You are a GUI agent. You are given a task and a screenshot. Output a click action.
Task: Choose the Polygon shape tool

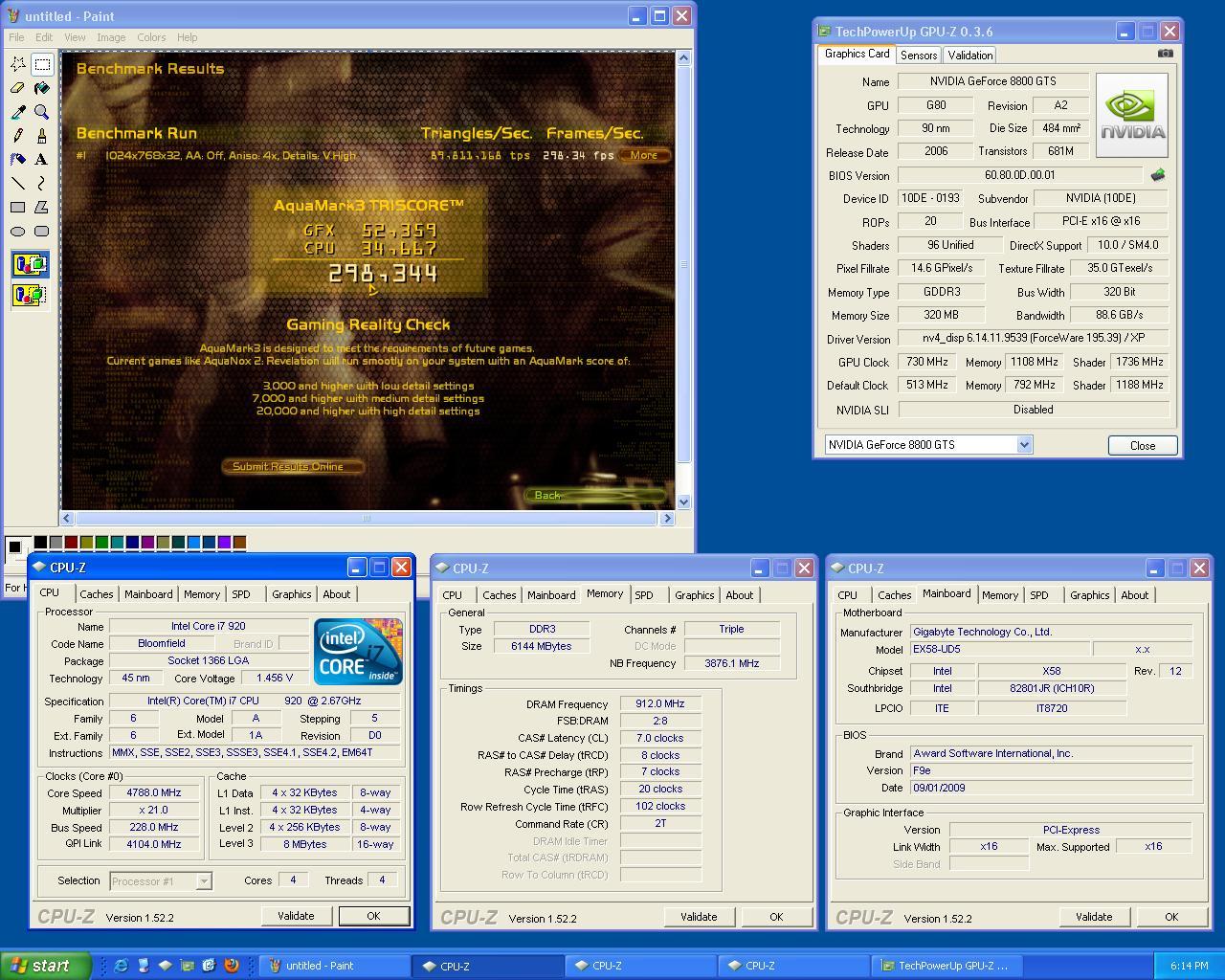tap(42, 207)
